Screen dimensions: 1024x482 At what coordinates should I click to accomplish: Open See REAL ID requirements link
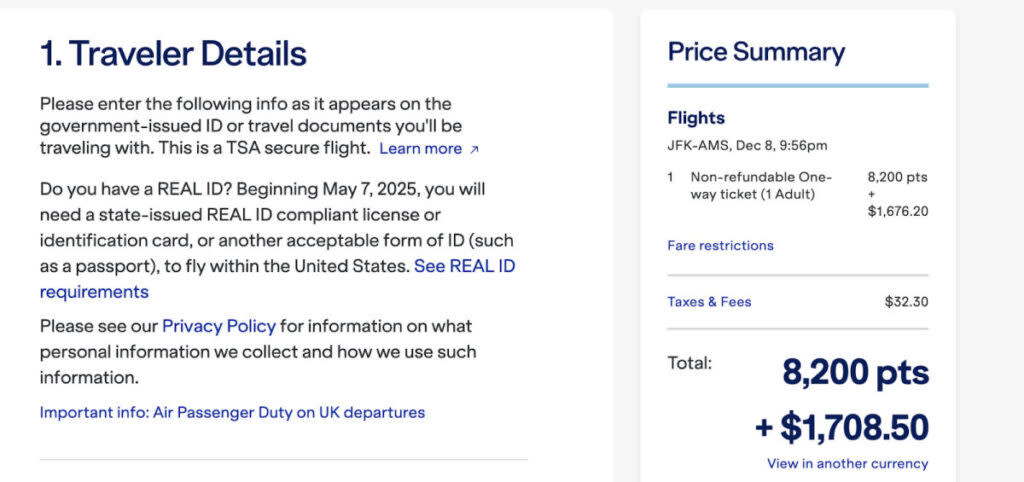pos(464,267)
